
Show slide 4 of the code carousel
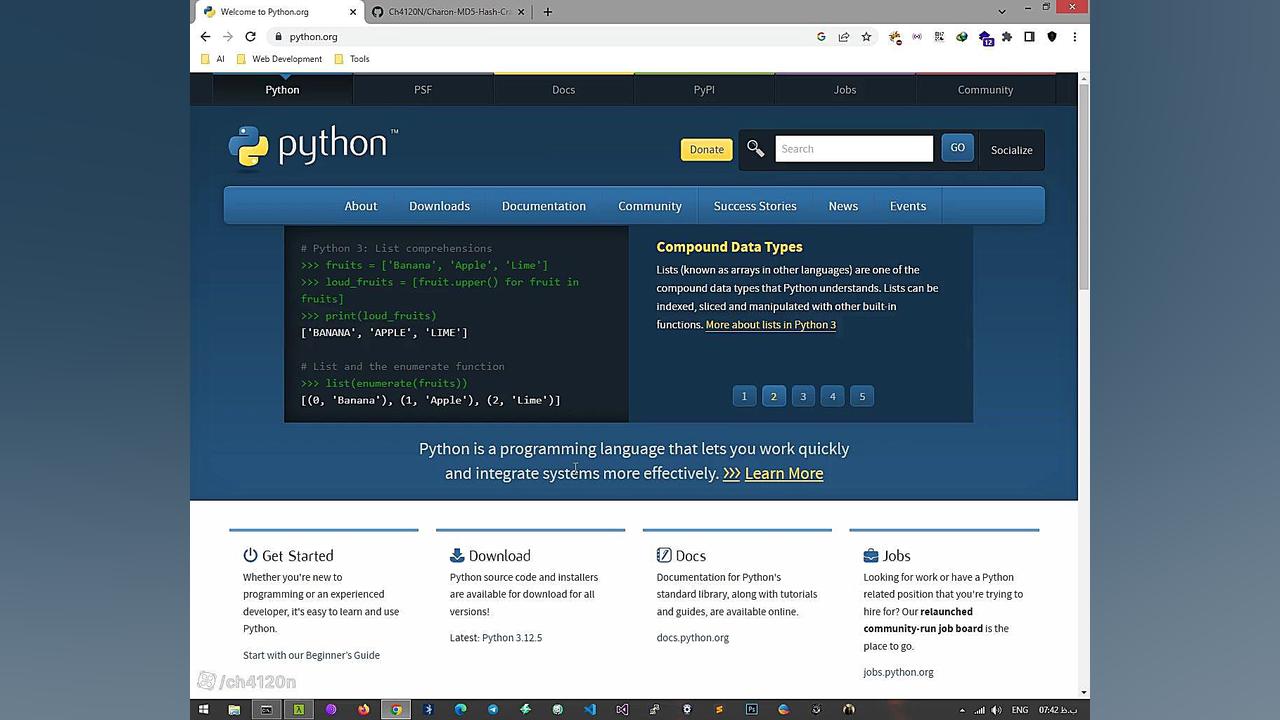(x=832, y=396)
